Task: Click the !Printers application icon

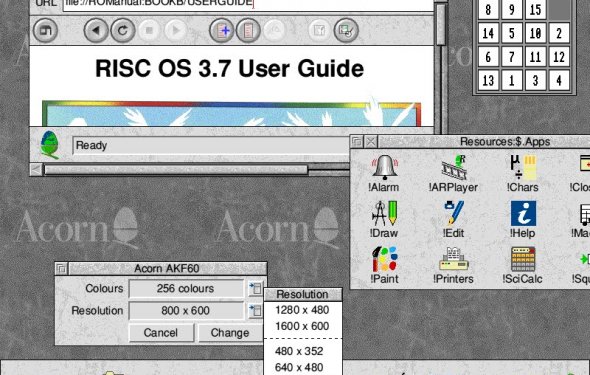Action: (x=453, y=265)
